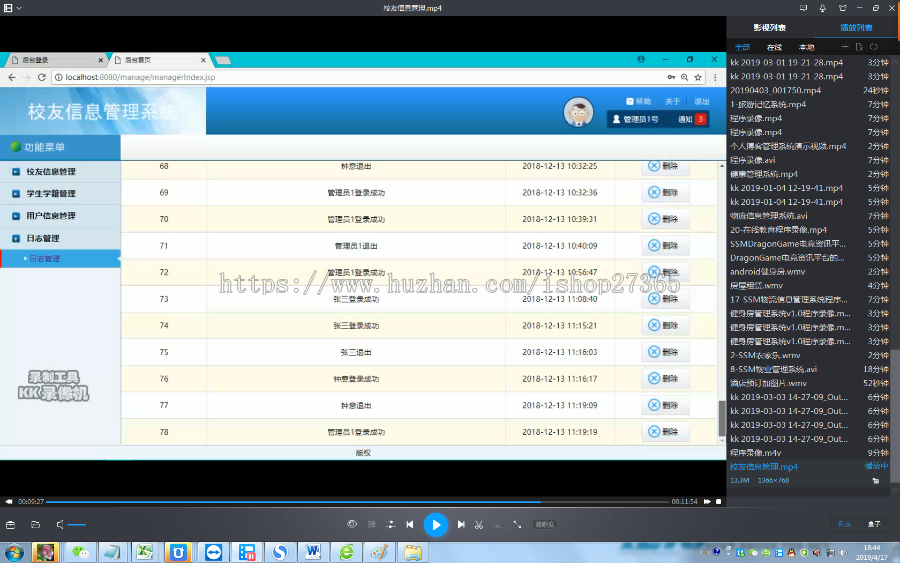
Task: Click the fast-forward icon after total time
Action: 707,502
